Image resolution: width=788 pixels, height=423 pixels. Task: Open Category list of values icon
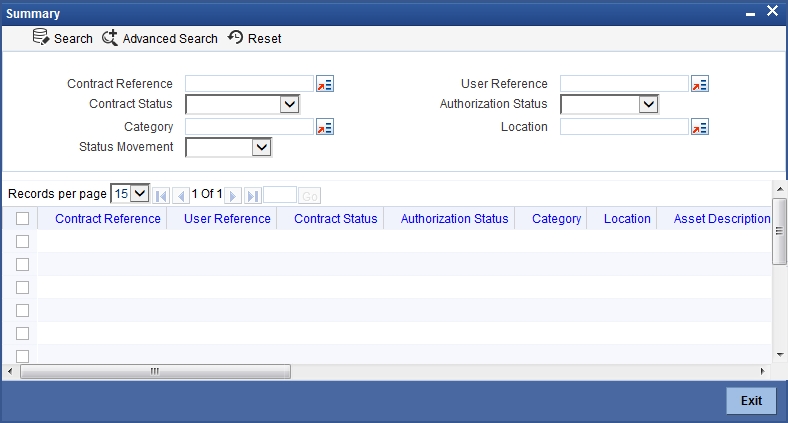pyautogui.click(x=325, y=127)
